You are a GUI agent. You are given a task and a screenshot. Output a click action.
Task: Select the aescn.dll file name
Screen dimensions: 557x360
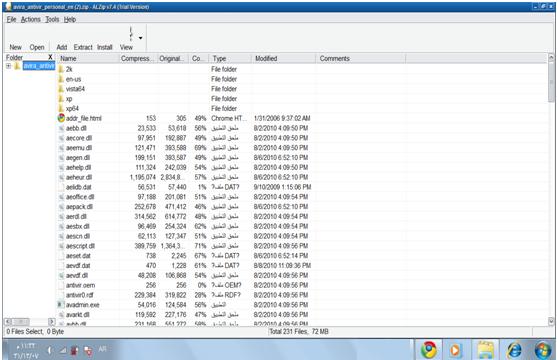[x=77, y=236]
